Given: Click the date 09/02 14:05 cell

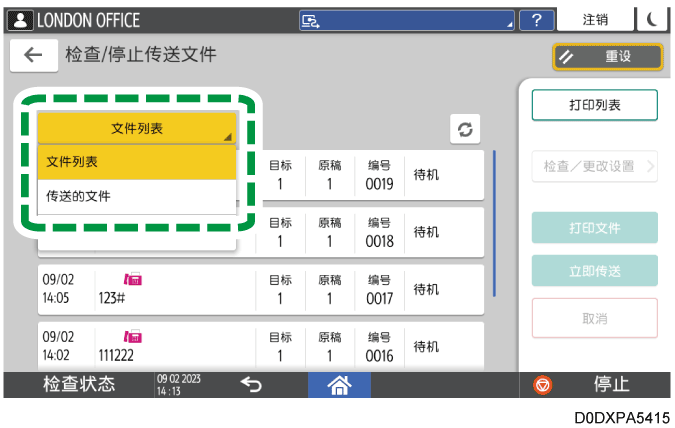Looking at the screenshot, I should (58, 288).
